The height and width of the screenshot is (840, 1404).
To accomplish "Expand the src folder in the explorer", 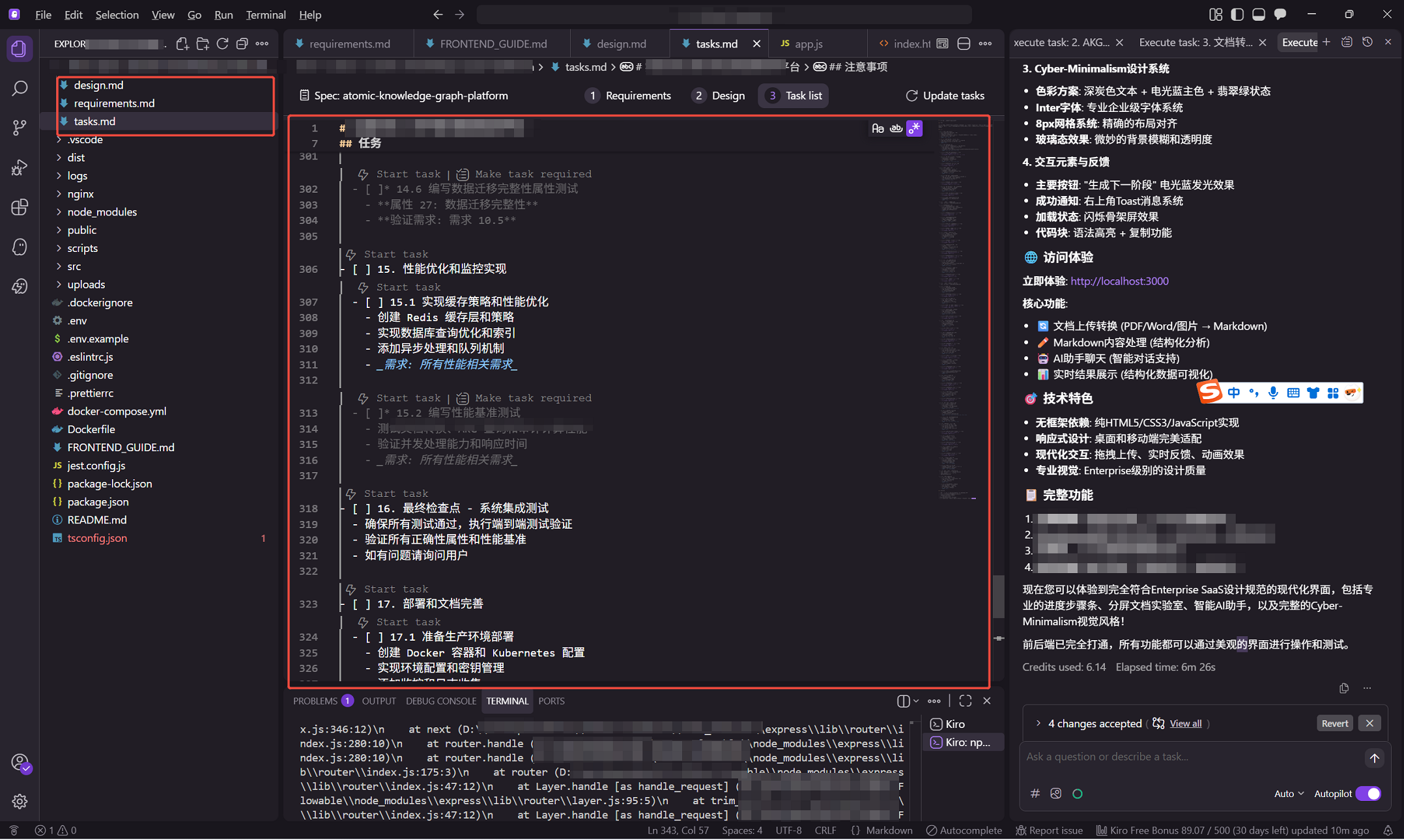I will click(x=74, y=266).
